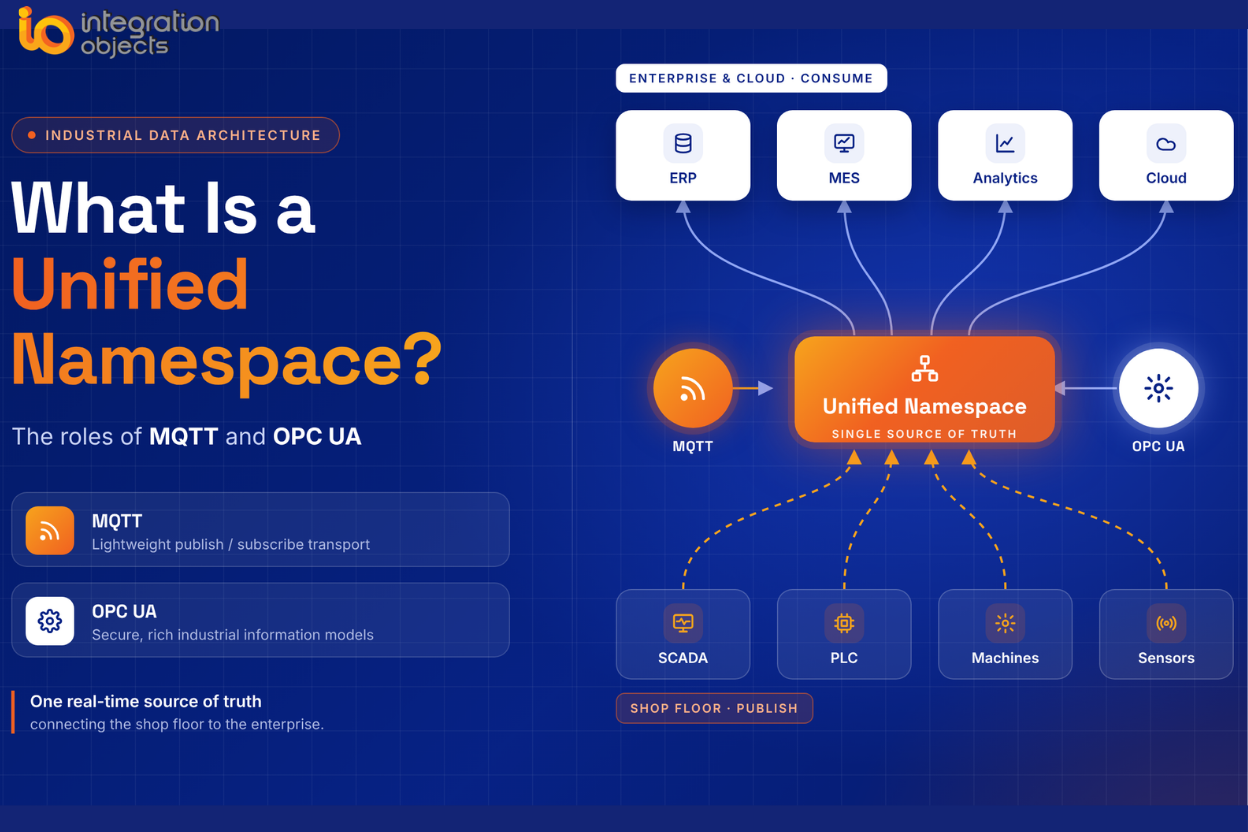
Task: Click the 'Cloud' card label
Action: [1166, 178]
